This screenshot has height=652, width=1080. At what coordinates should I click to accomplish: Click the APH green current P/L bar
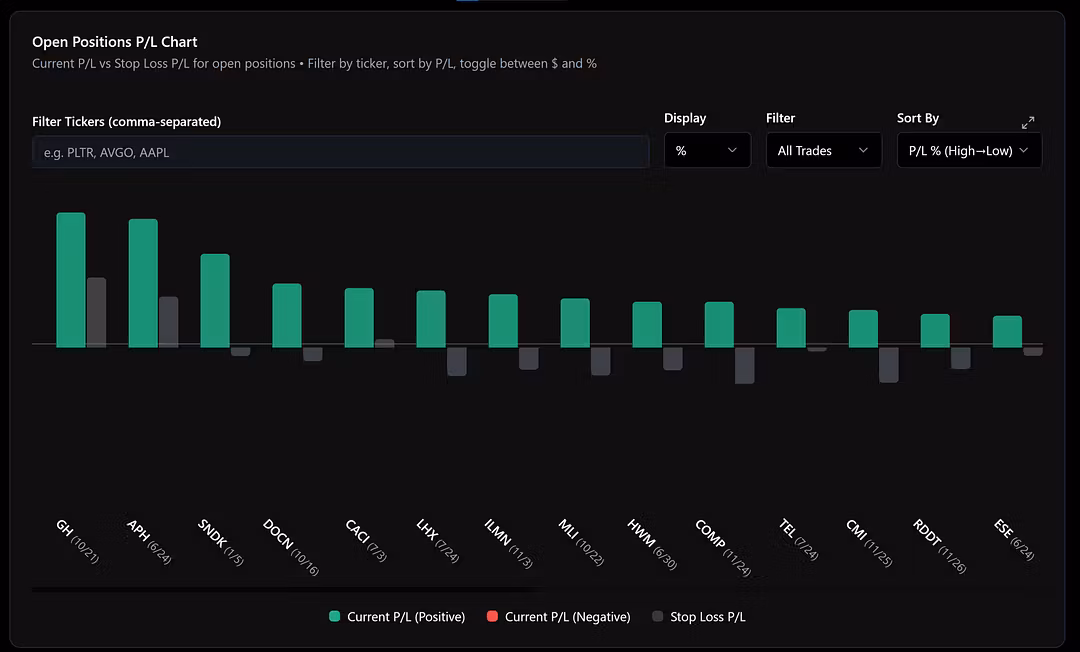(143, 283)
